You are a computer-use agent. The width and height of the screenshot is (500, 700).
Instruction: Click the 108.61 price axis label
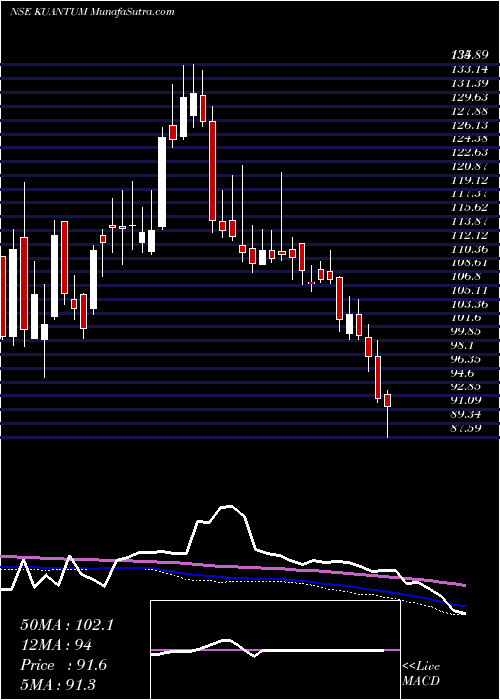[469, 263]
